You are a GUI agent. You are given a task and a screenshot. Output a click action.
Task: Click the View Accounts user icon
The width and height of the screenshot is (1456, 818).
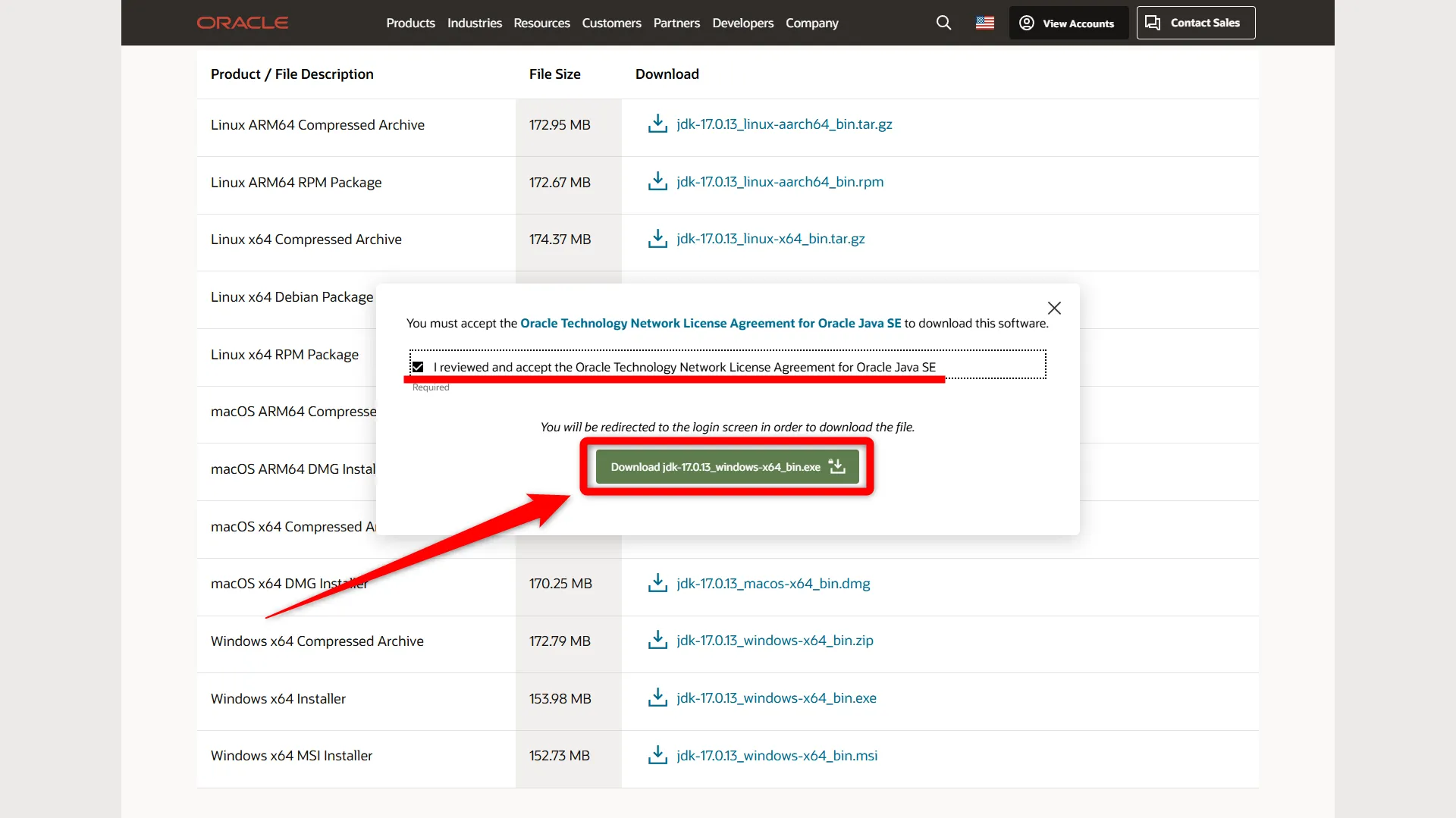click(x=1027, y=23)
